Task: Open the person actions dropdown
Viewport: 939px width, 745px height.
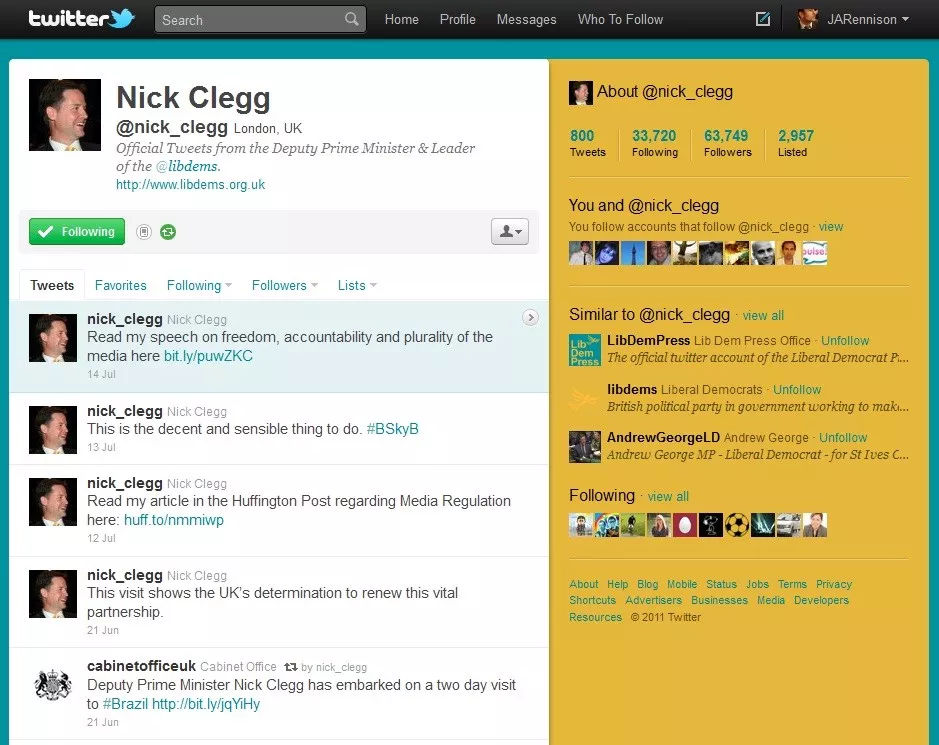Action: coord(509,232)
